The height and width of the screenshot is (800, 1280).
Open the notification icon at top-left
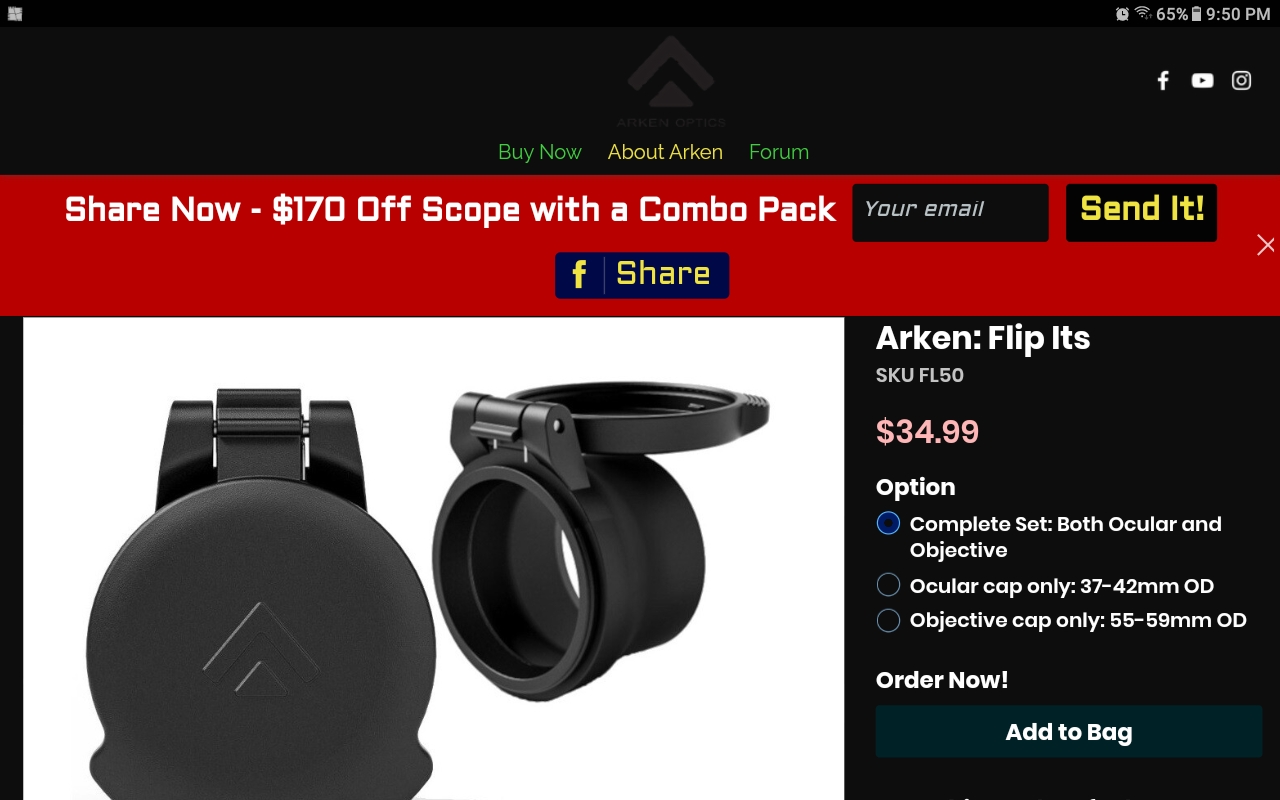click(15, 14)
